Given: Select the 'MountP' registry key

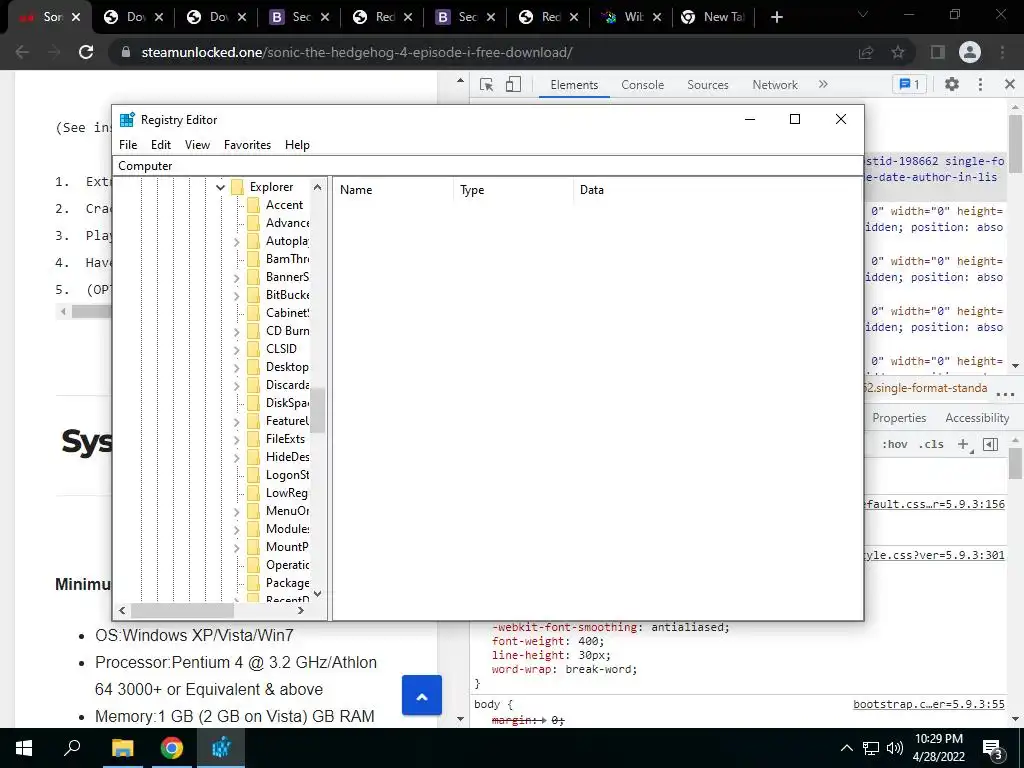Looking at the screenshot, I should pos(287,547).
